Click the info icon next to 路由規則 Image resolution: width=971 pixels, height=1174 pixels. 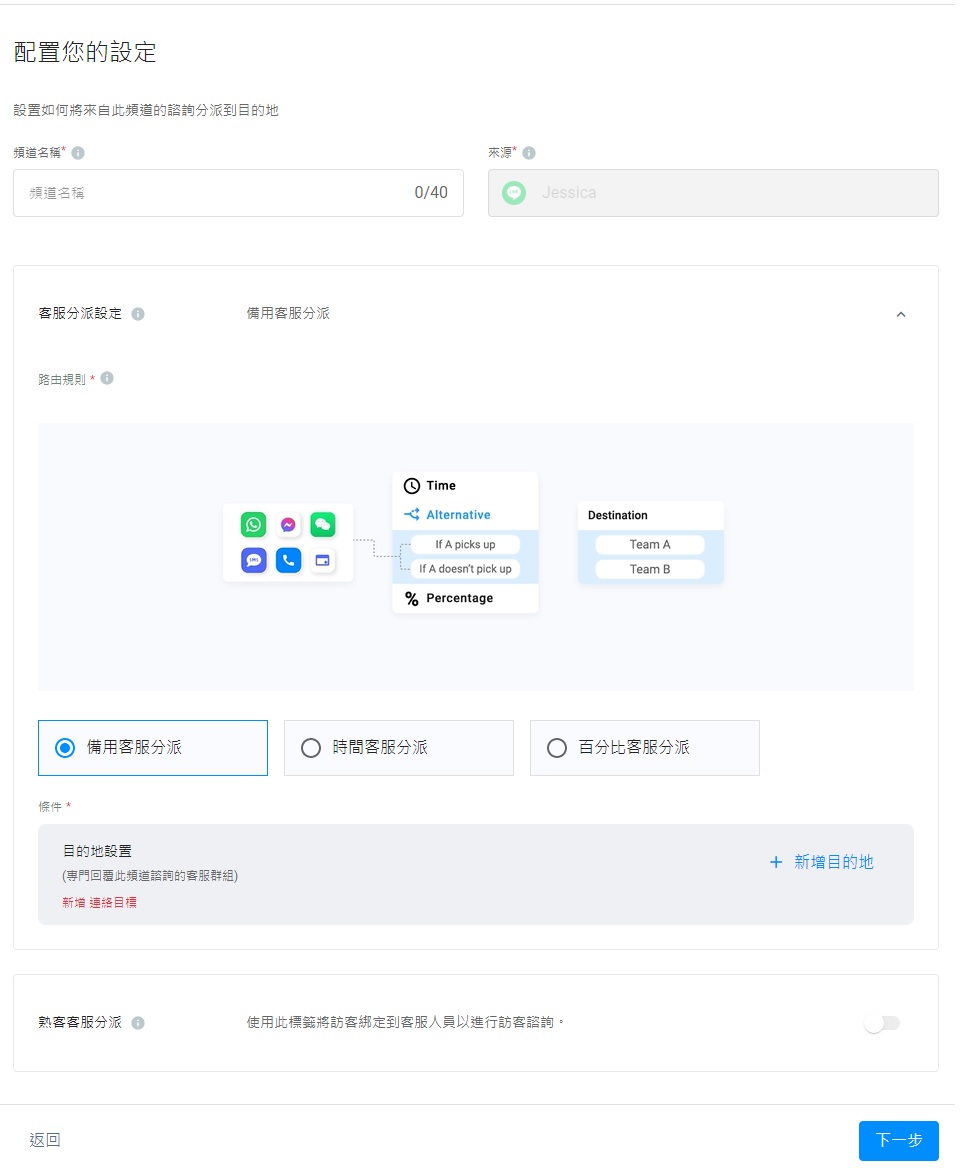tap(107, 378)
